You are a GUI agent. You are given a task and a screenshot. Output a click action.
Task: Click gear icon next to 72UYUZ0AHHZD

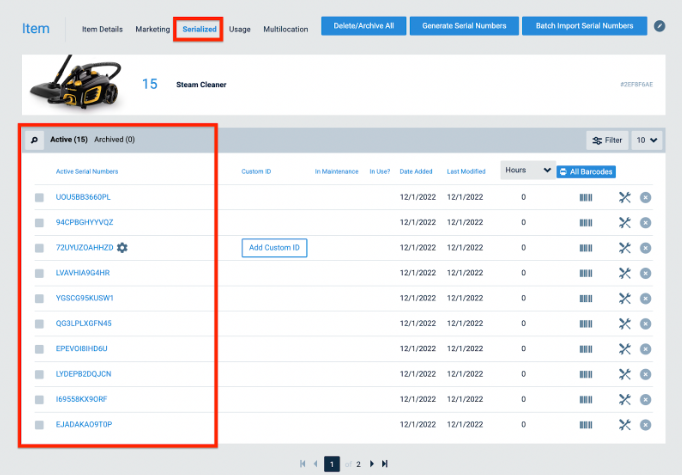(x=122, y=248)
